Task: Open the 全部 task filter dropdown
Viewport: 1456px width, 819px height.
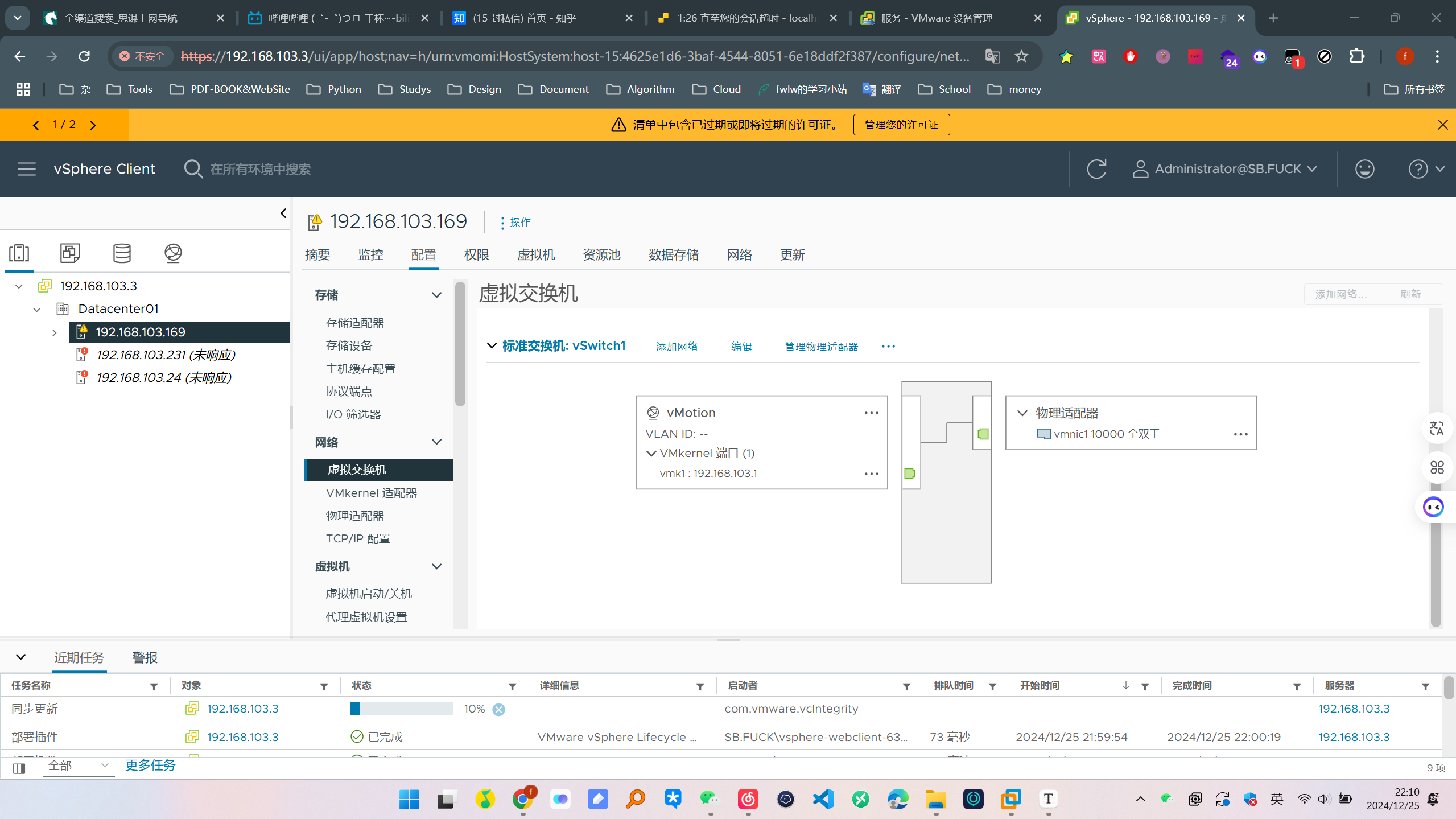Action: [79, 766]
